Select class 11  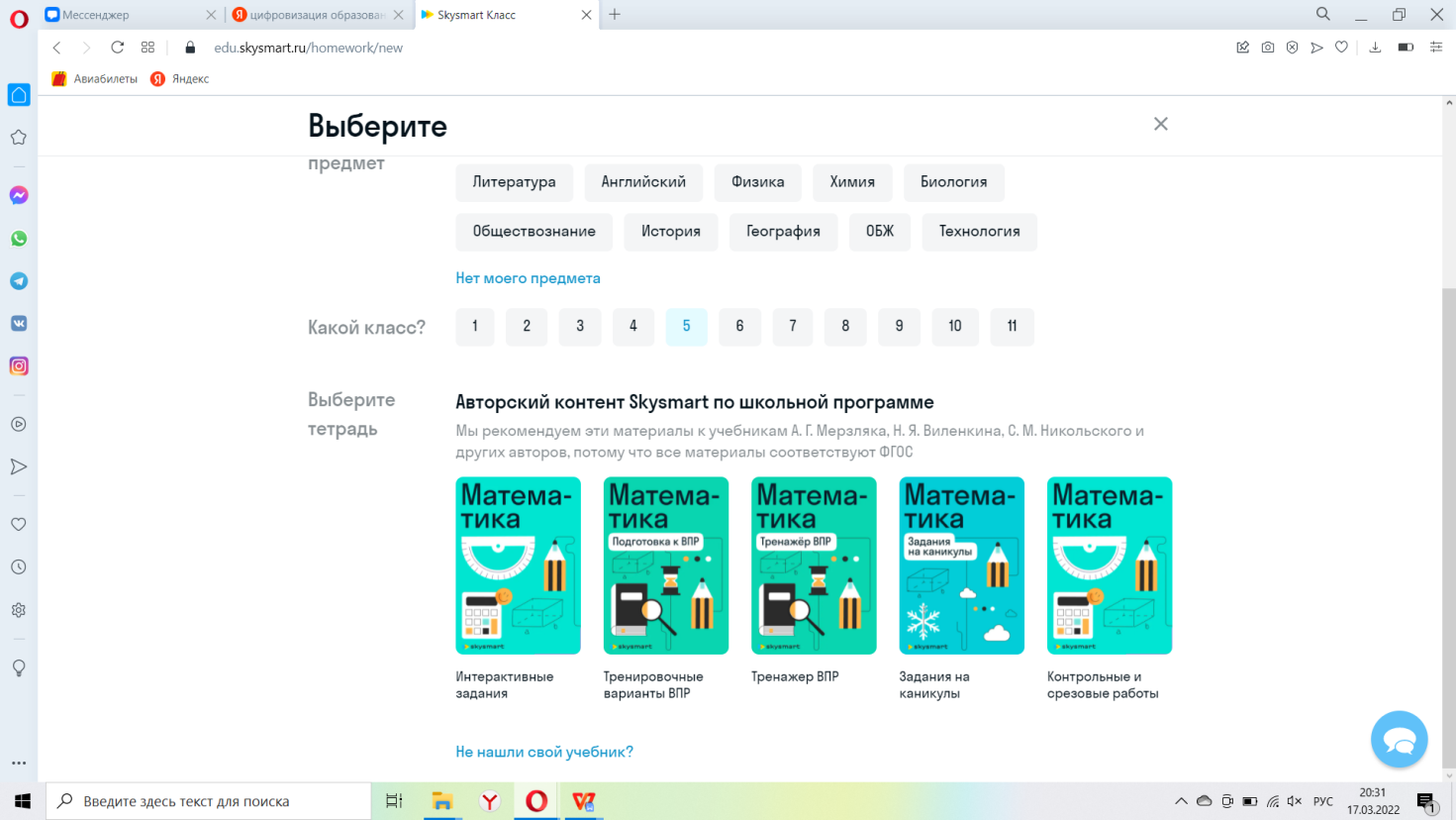coord(1012,326)
